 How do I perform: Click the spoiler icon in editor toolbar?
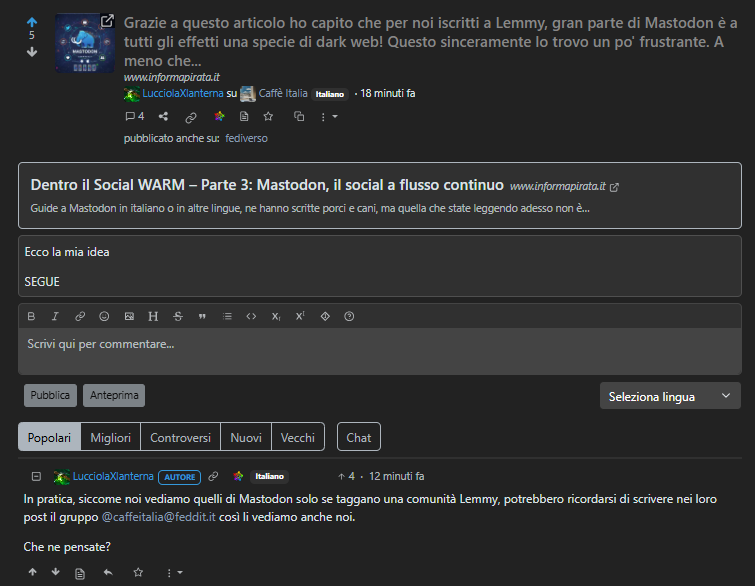(324, 316)
